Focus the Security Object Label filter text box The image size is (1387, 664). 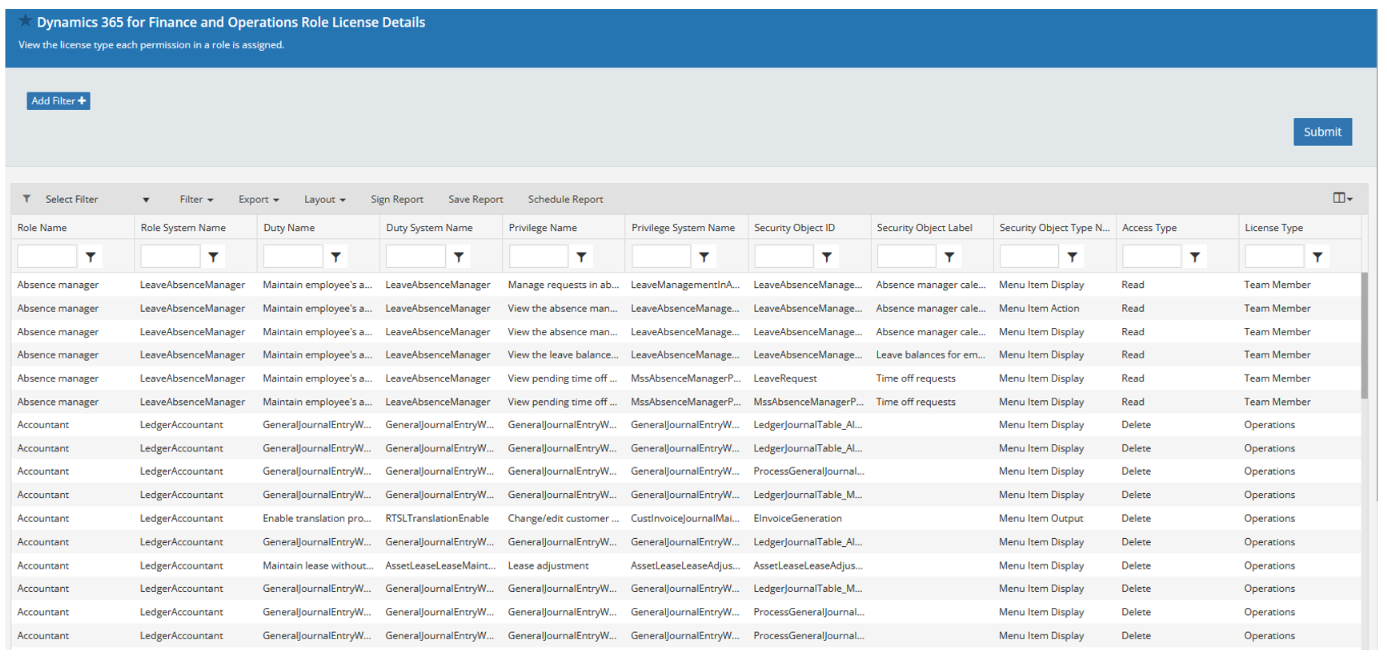pos(906,257)
